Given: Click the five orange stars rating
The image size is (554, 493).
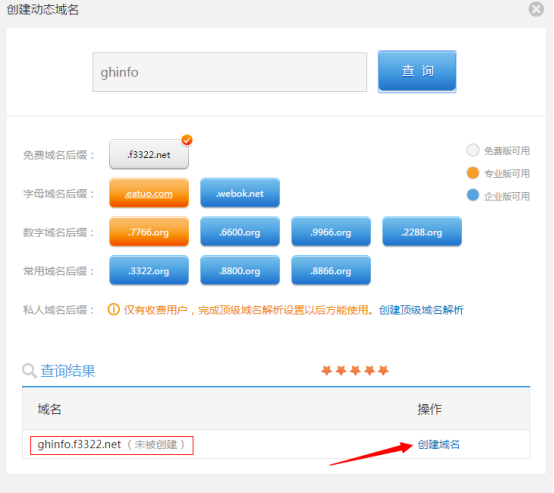Looking at the screenshot, I should (355, 370).
